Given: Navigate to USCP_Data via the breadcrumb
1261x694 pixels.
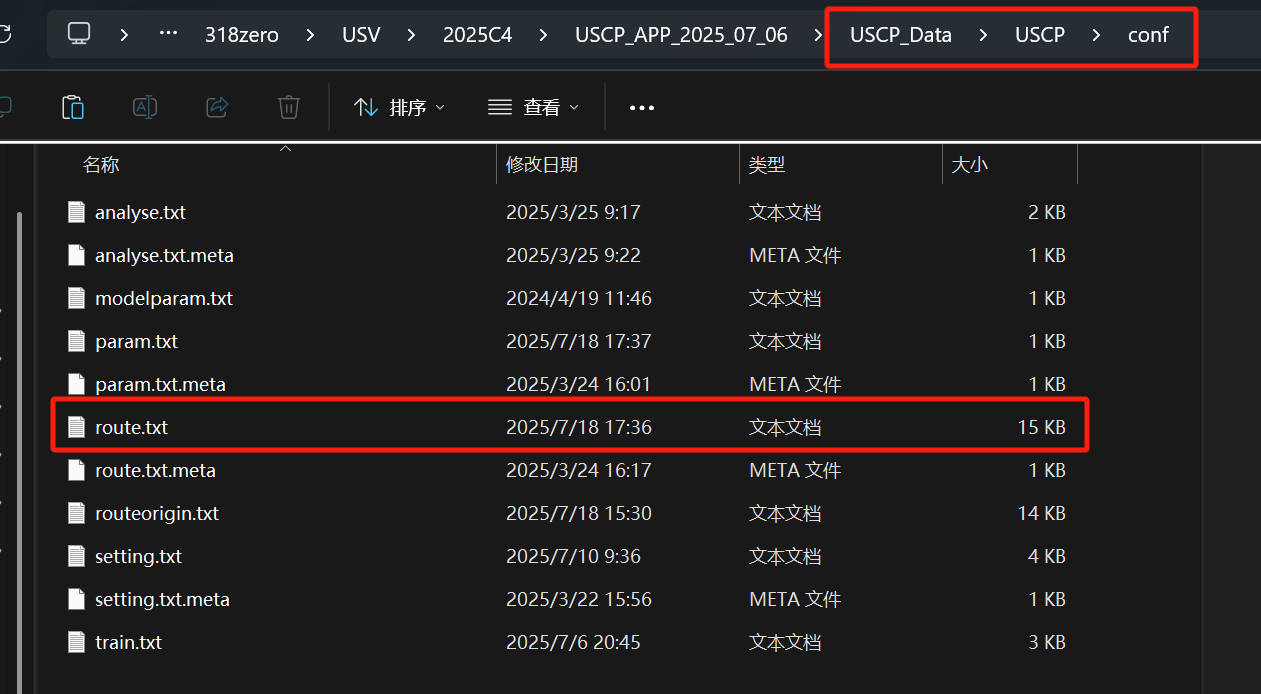Looking at the screenshot, I should (901, 33).
